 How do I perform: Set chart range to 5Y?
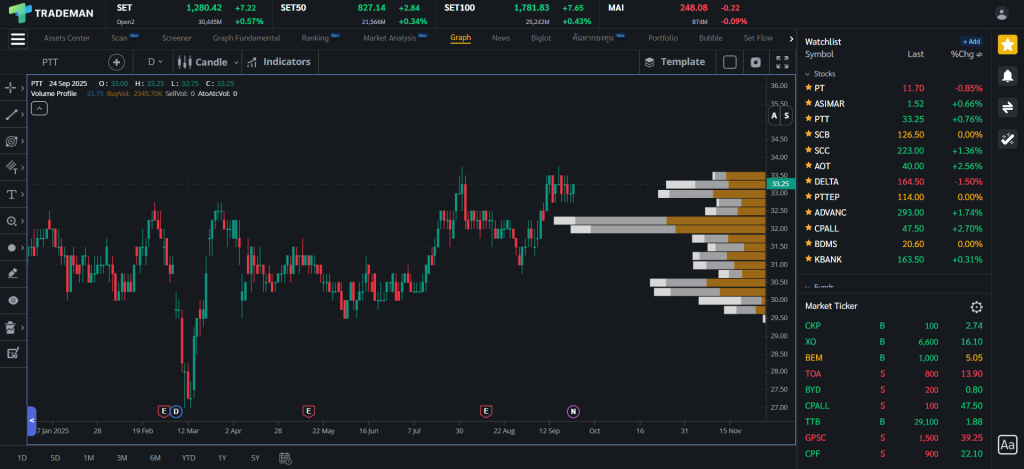click(x=255, y=458)
